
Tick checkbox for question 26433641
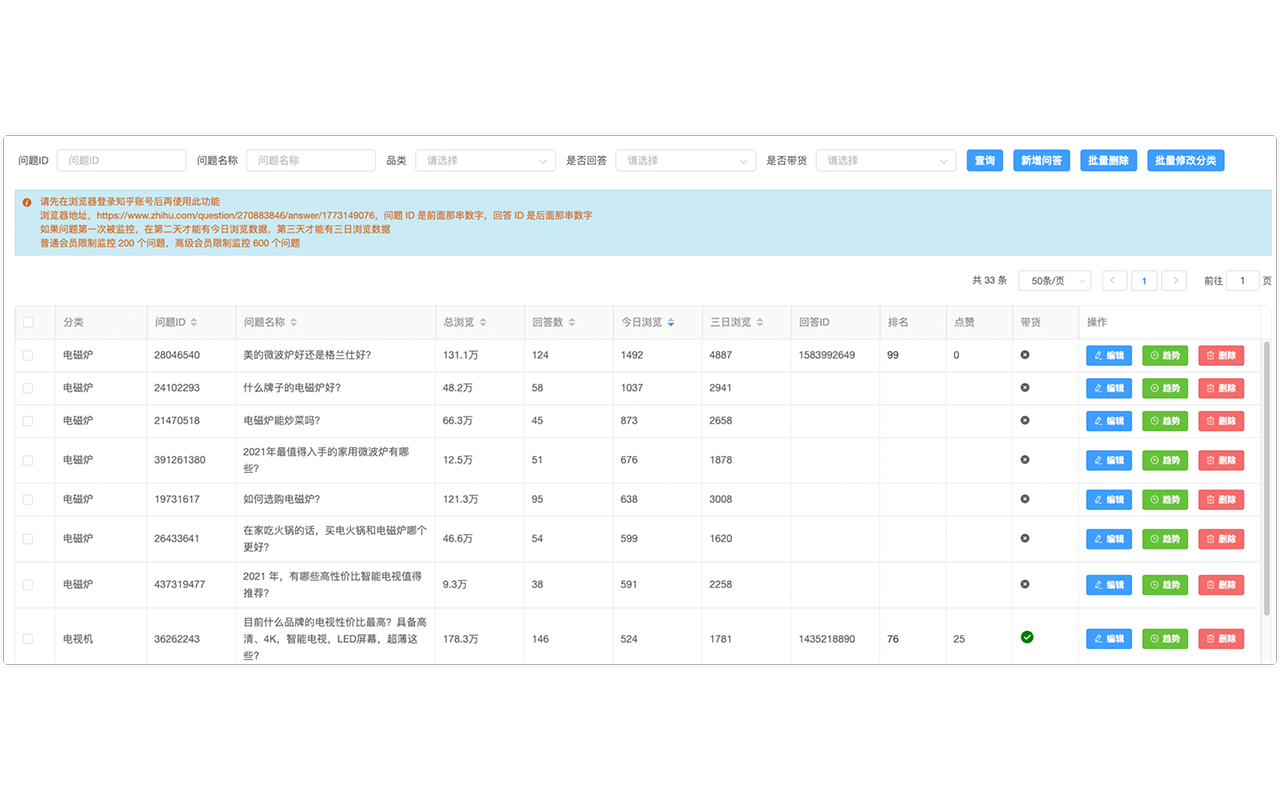coord(28,538)
